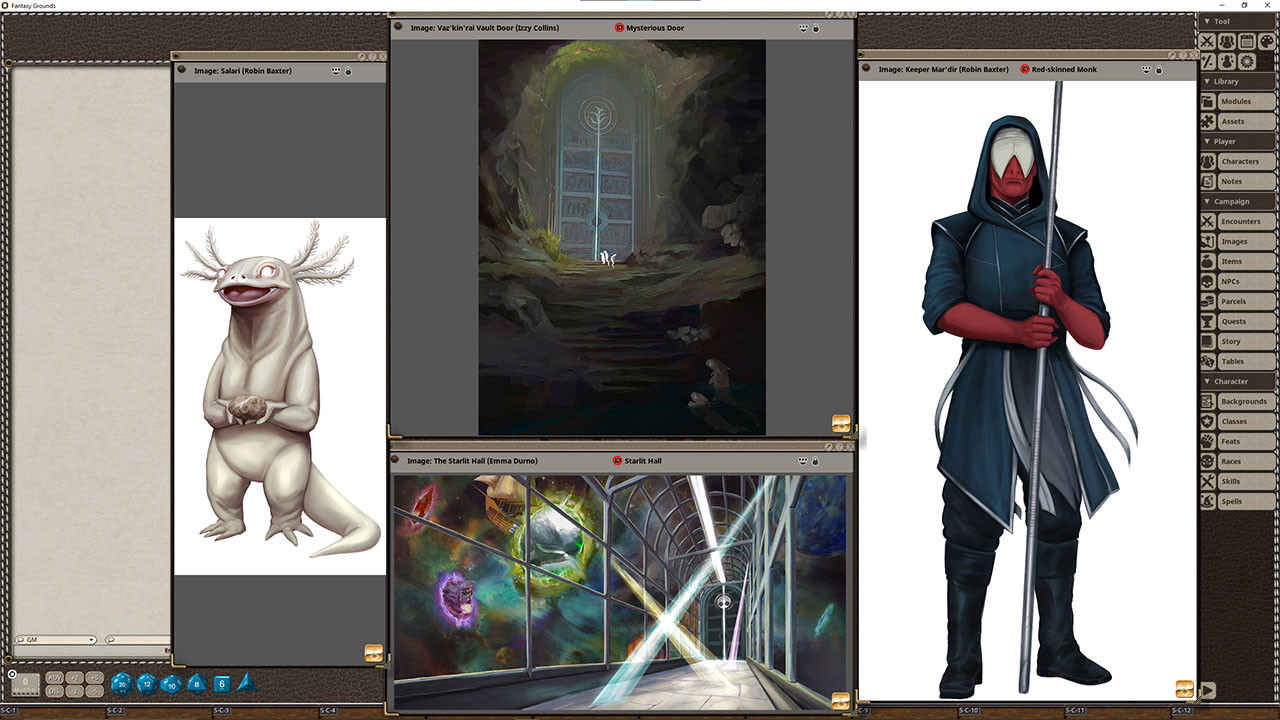Collapse the Library sidebar section

click(1207, 81)
